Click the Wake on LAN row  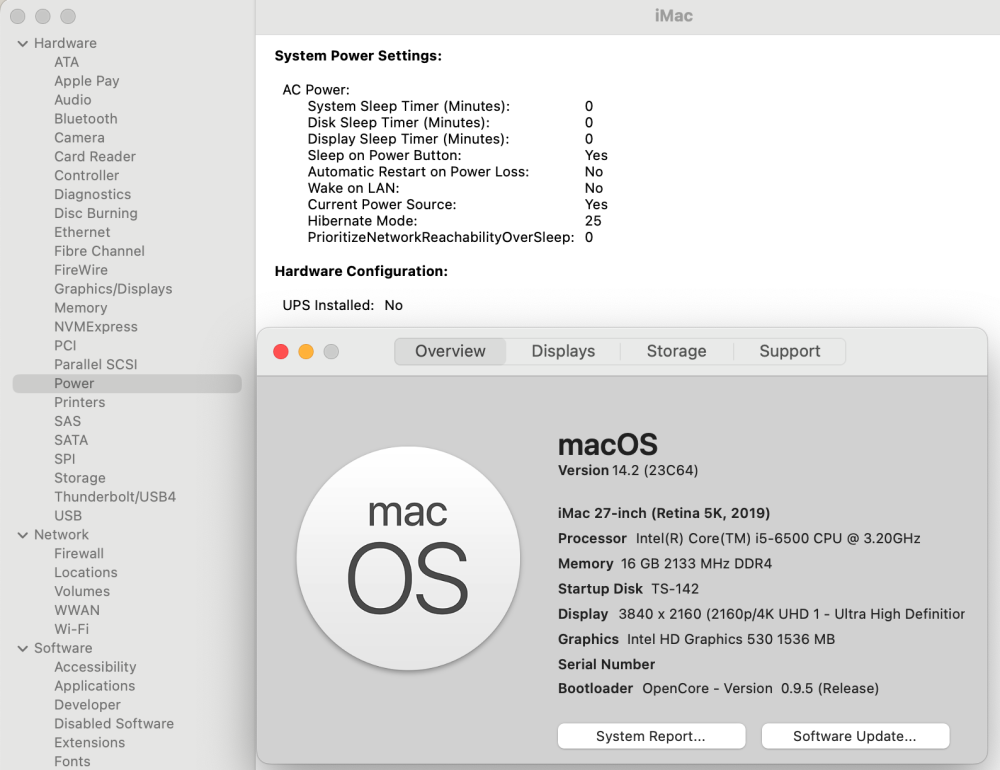pyautogui.click(x=455, y=188)
